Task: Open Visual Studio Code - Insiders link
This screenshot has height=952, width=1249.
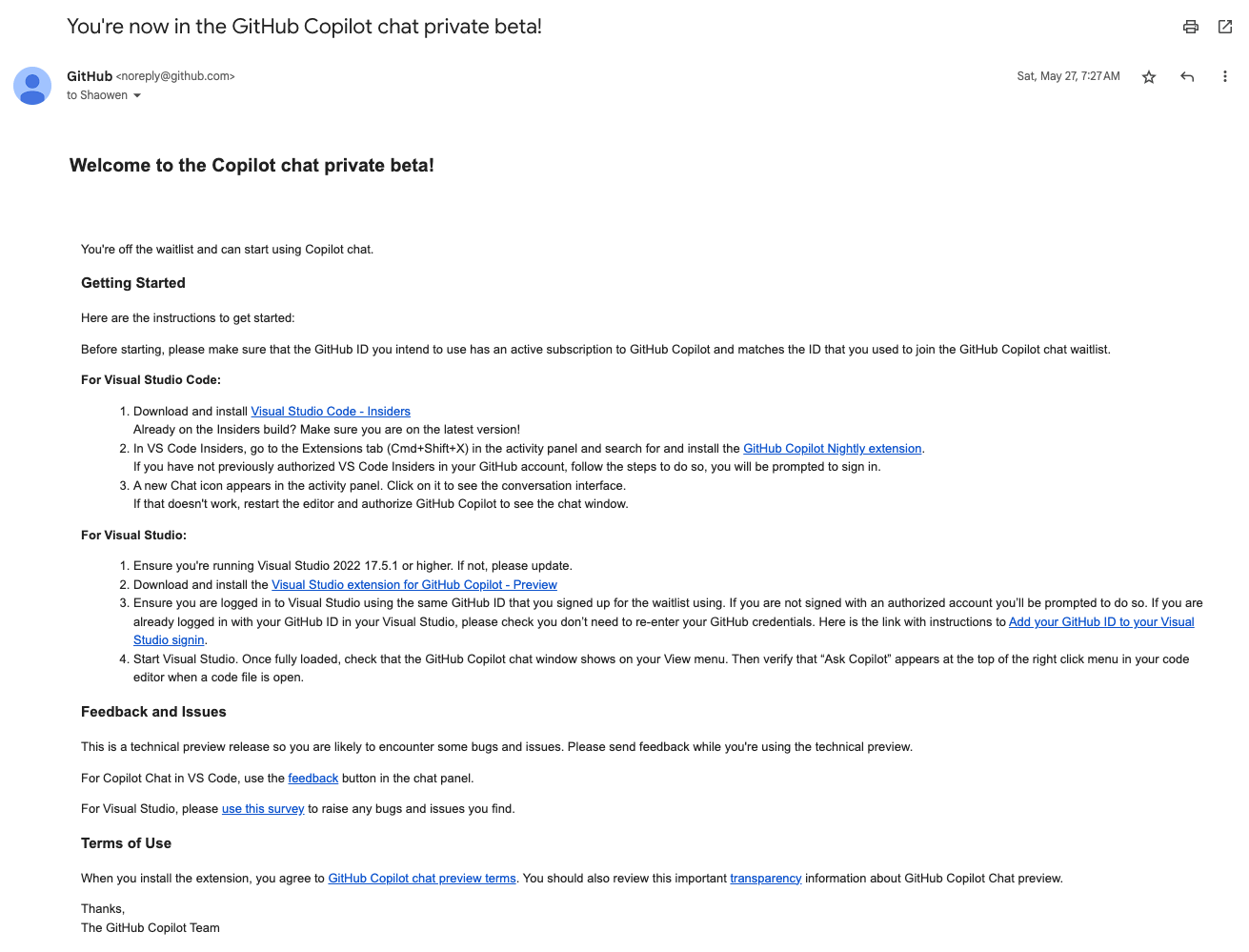Action: click(x=331, y=412)
